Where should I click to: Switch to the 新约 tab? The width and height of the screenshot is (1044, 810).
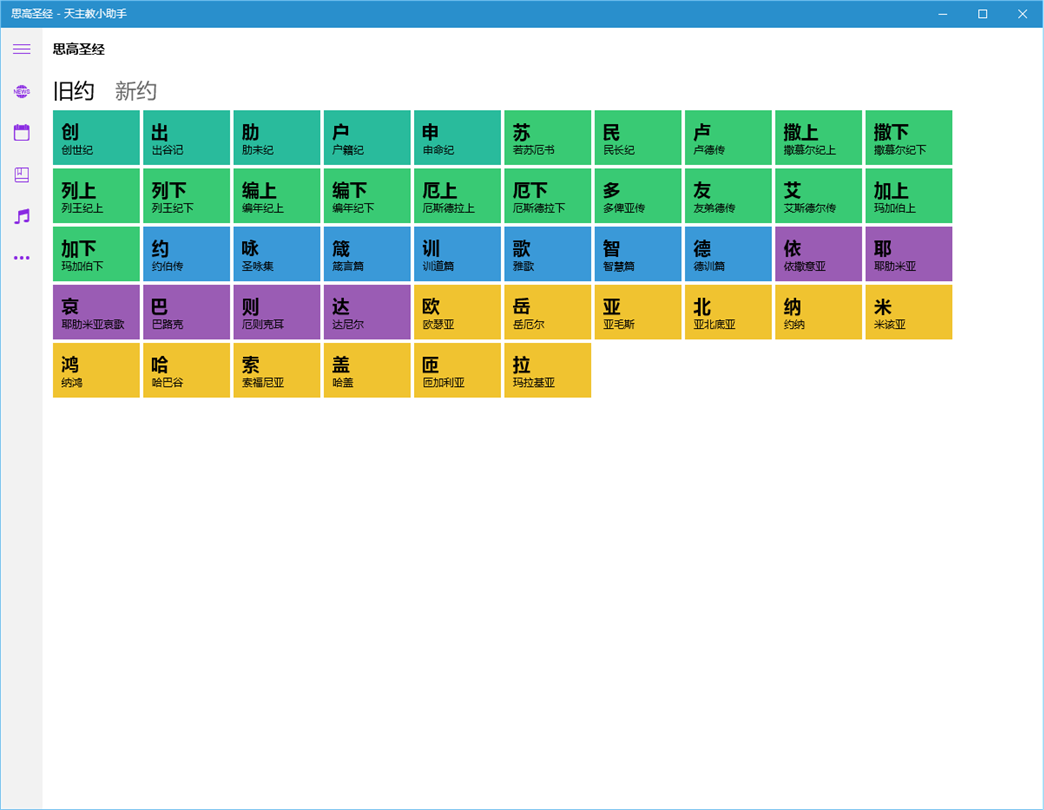(135, 91)
